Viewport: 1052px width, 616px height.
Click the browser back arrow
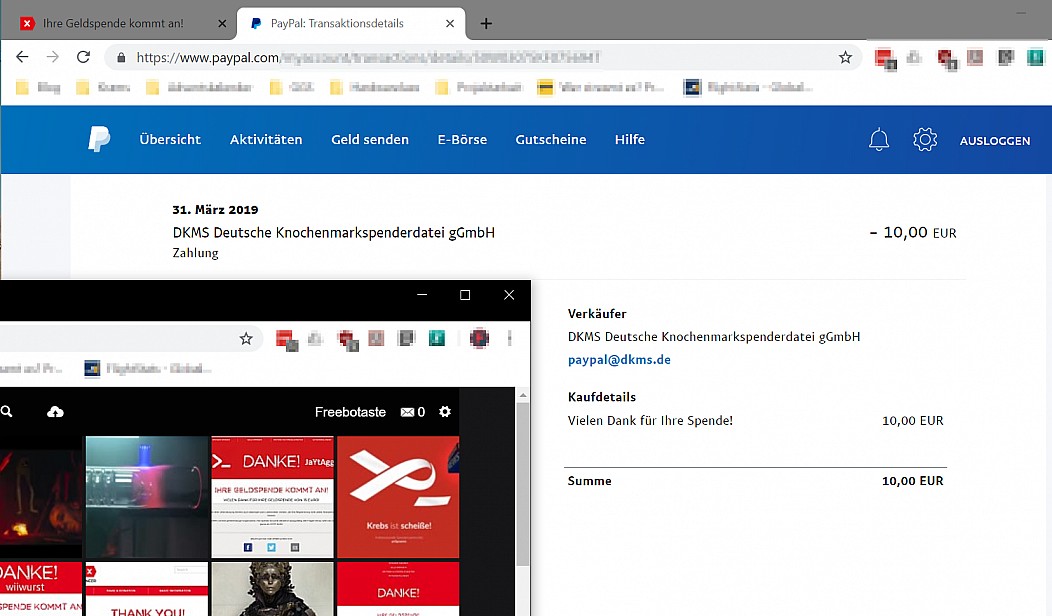[22, 57]
